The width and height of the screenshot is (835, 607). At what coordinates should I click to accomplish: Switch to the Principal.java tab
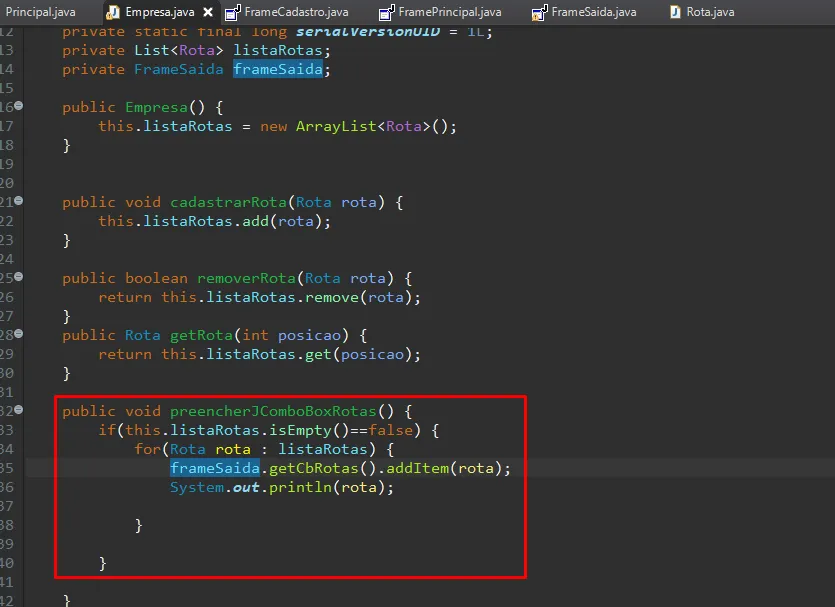40,12
